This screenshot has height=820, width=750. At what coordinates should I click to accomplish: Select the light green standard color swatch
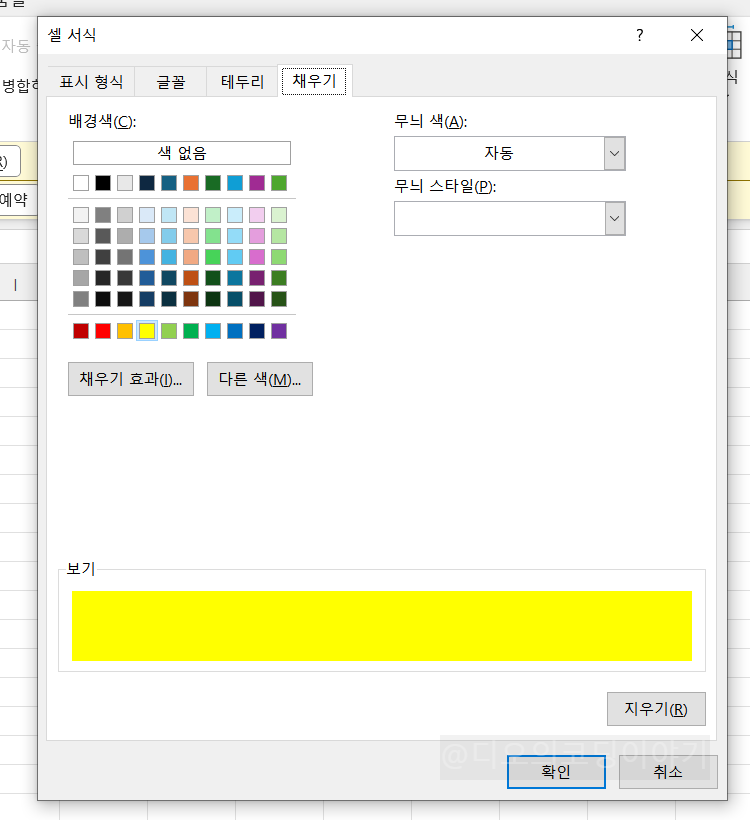pyautogui.click(x=169, y=331)
